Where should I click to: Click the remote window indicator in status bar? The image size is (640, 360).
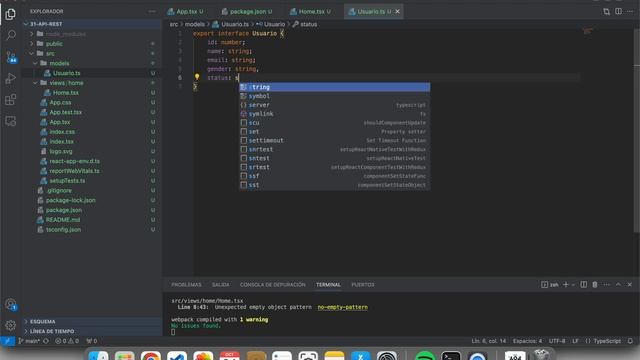point(8,341)
